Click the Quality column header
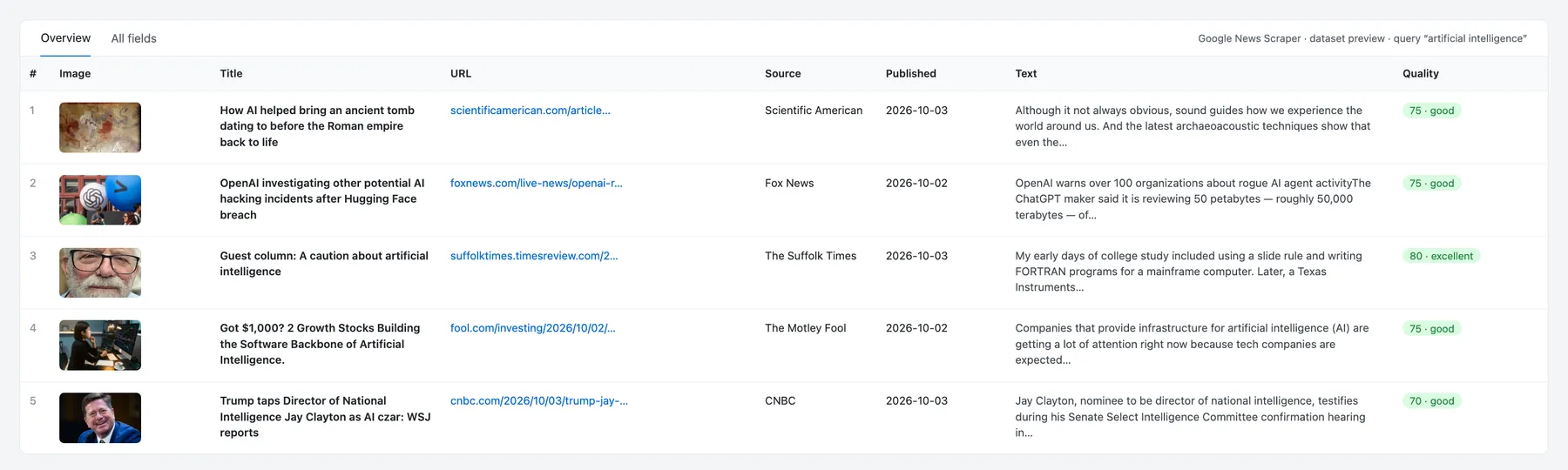The image size is (1568, 470). click(x=1421, y=74)
